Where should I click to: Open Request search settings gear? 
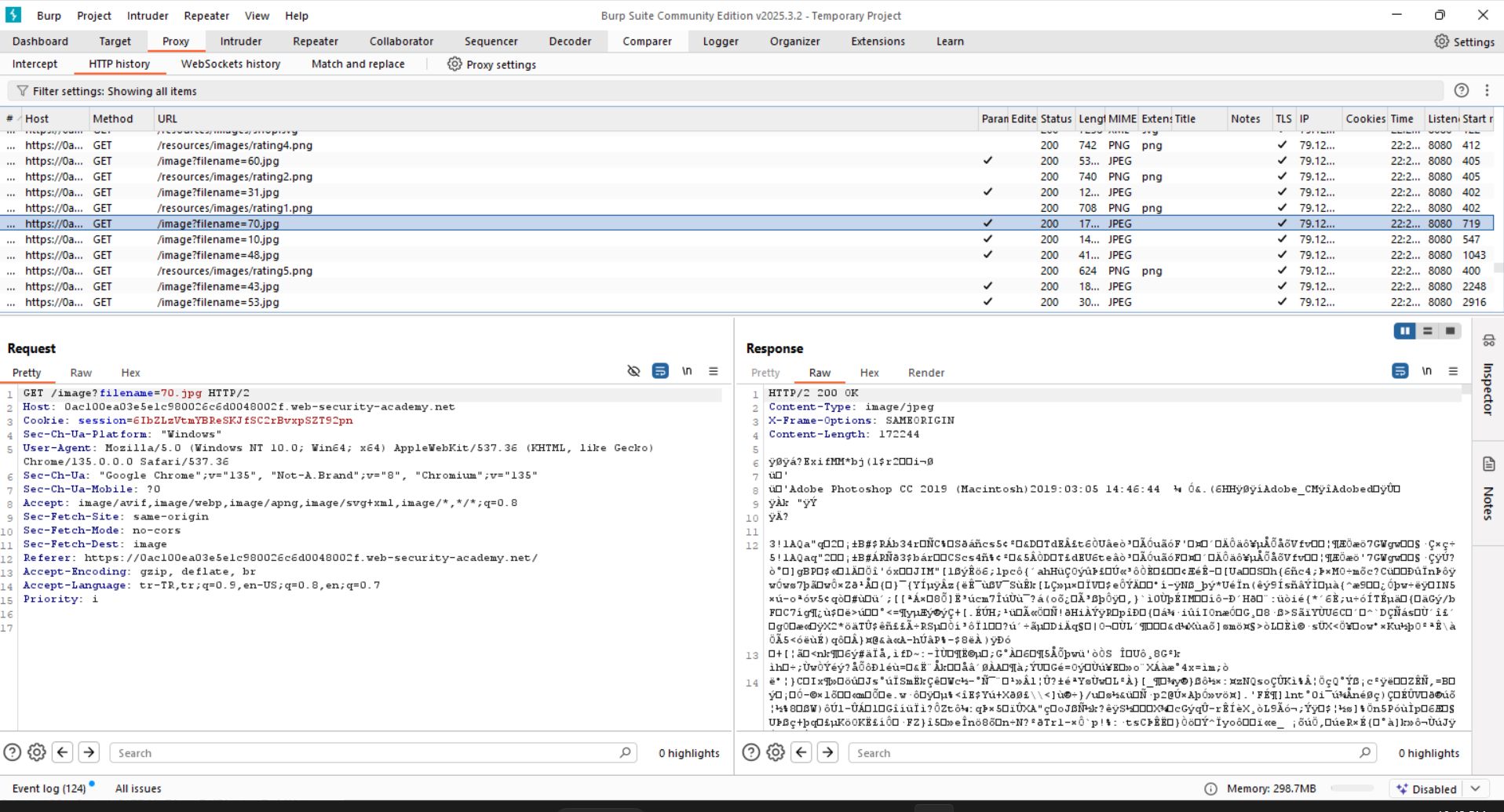[x=37, y=752]
